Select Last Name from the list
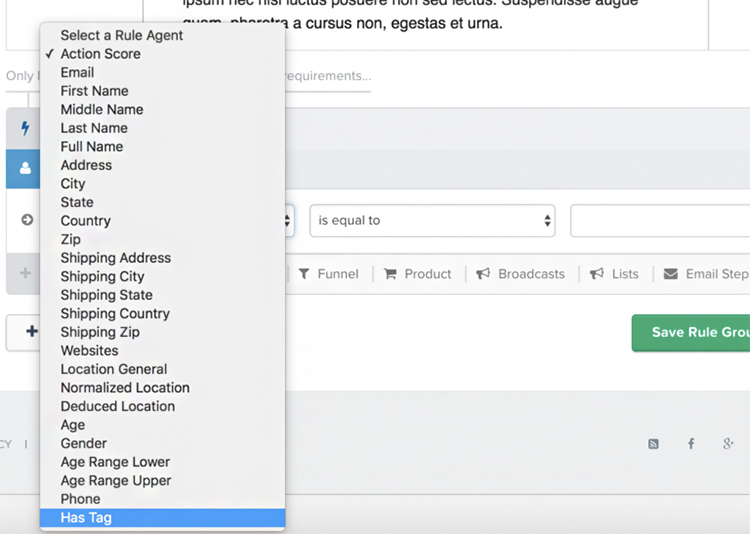This screenshot has height=534, width=750. (x=163, y=128)
